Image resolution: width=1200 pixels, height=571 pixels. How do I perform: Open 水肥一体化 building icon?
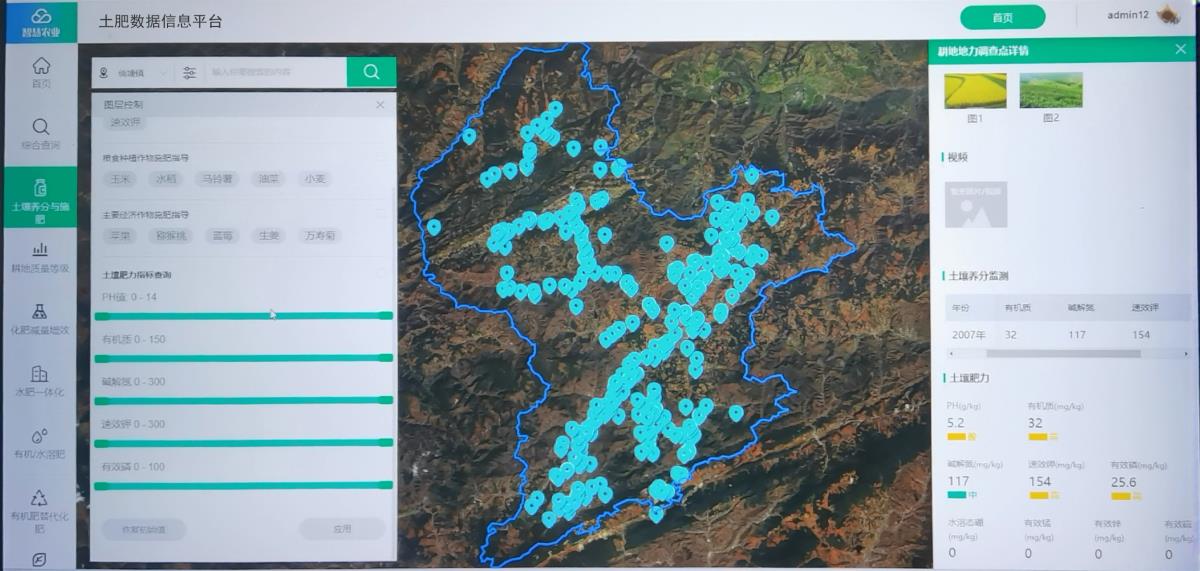click(x=40, y=374)
